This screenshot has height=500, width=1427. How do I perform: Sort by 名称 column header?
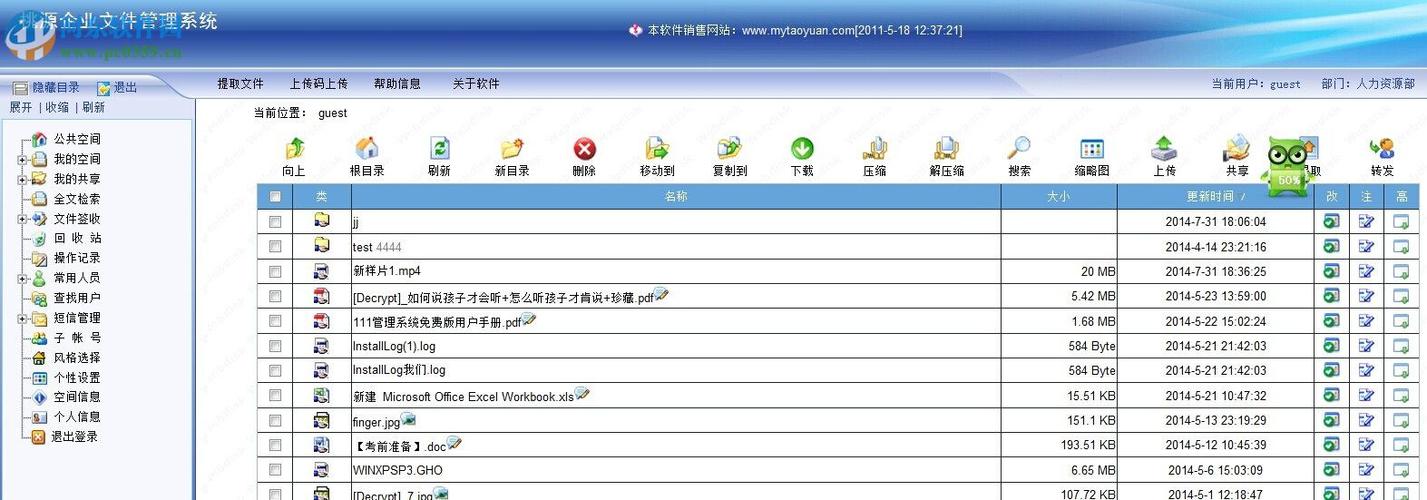tap(676, 197)
